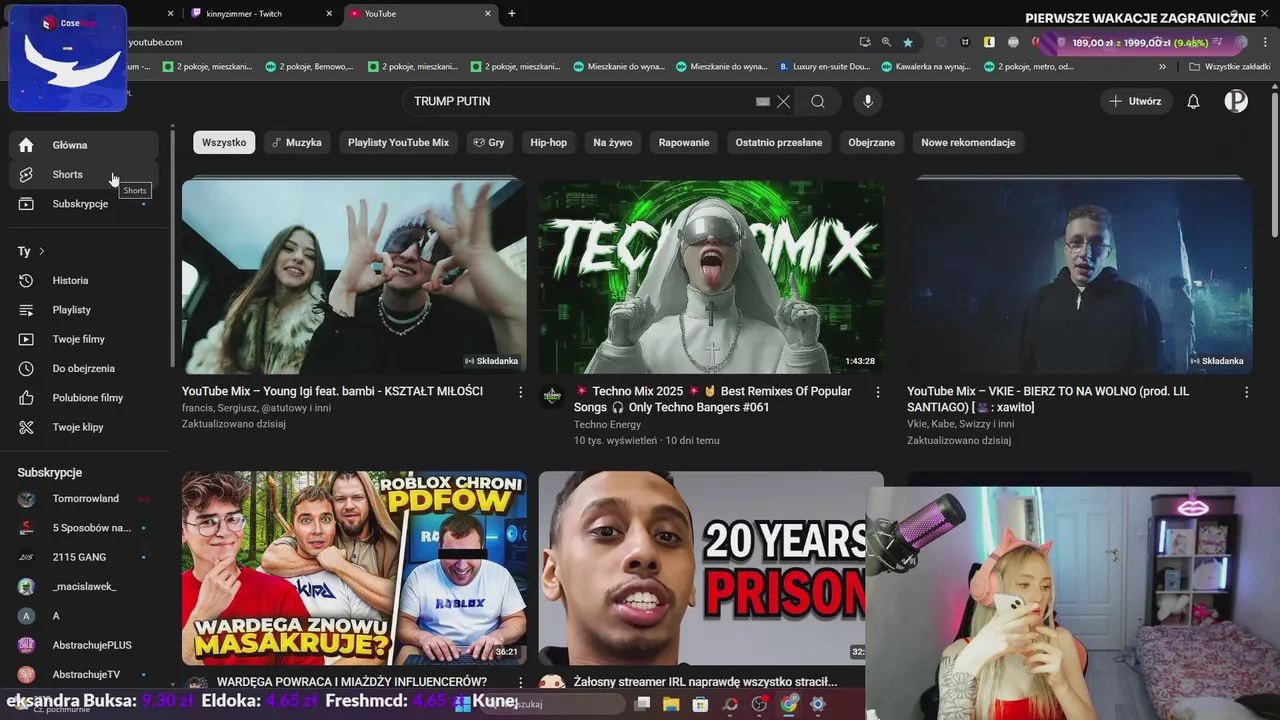Image resolution: width=1280 pixels, height=720 pixels.
Task: Play the WARDĘGA ZNOWU MASAKRUJE thumbnail
Action: [x=354, y=568]
